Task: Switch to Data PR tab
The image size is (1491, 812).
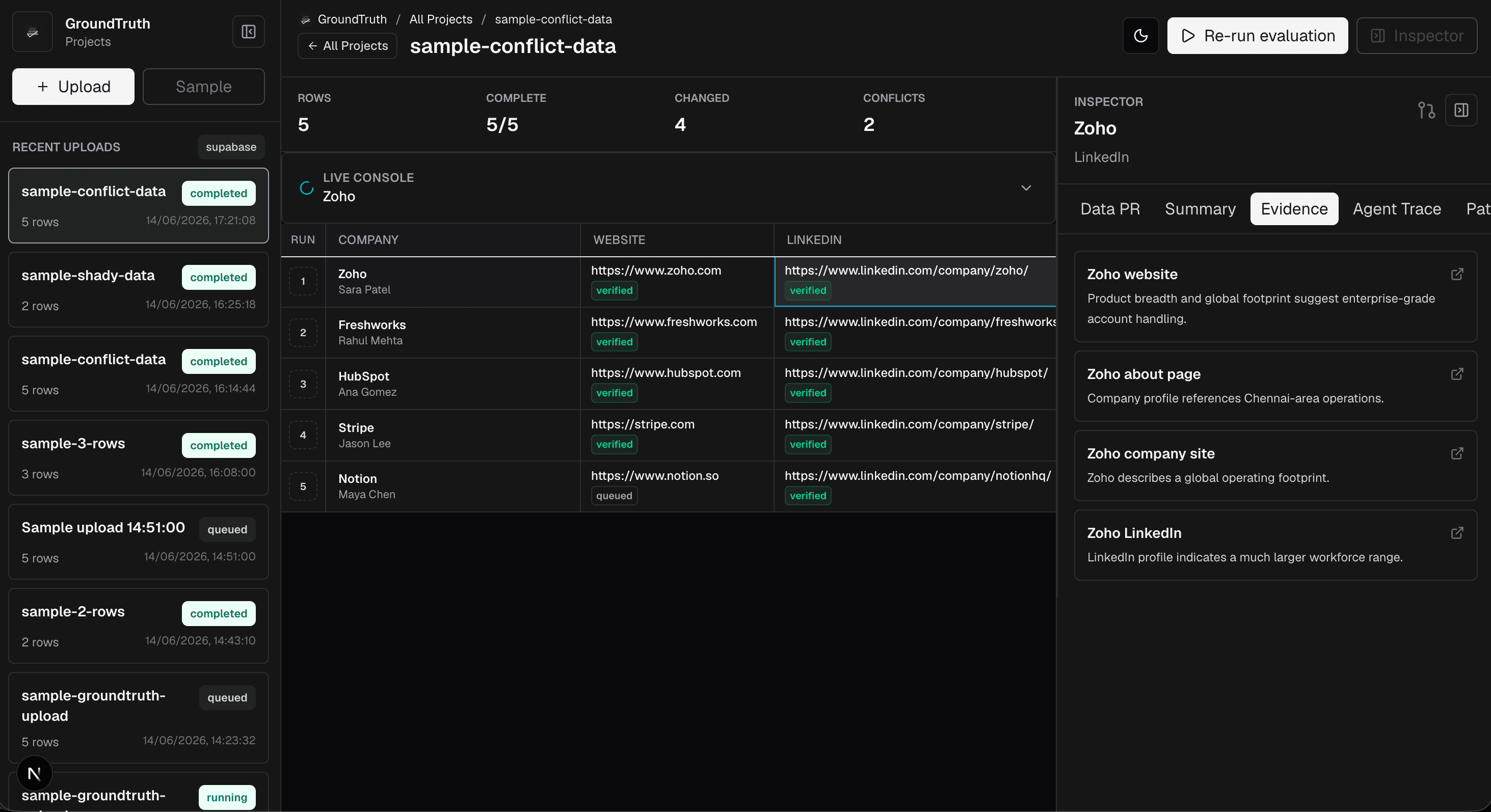Action: point(1109,209)
